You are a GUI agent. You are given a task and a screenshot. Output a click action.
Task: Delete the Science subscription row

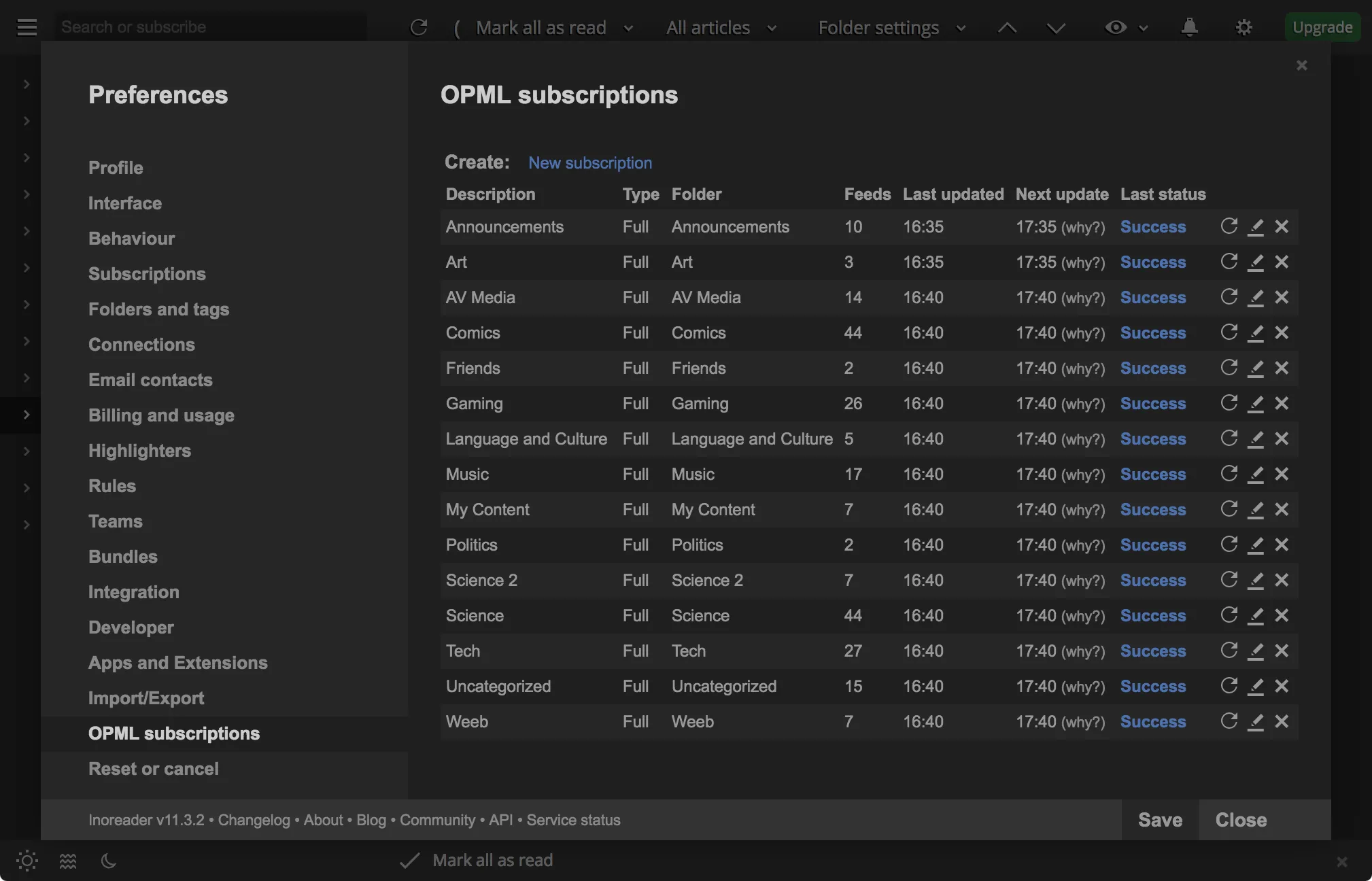pos(1282,615)
